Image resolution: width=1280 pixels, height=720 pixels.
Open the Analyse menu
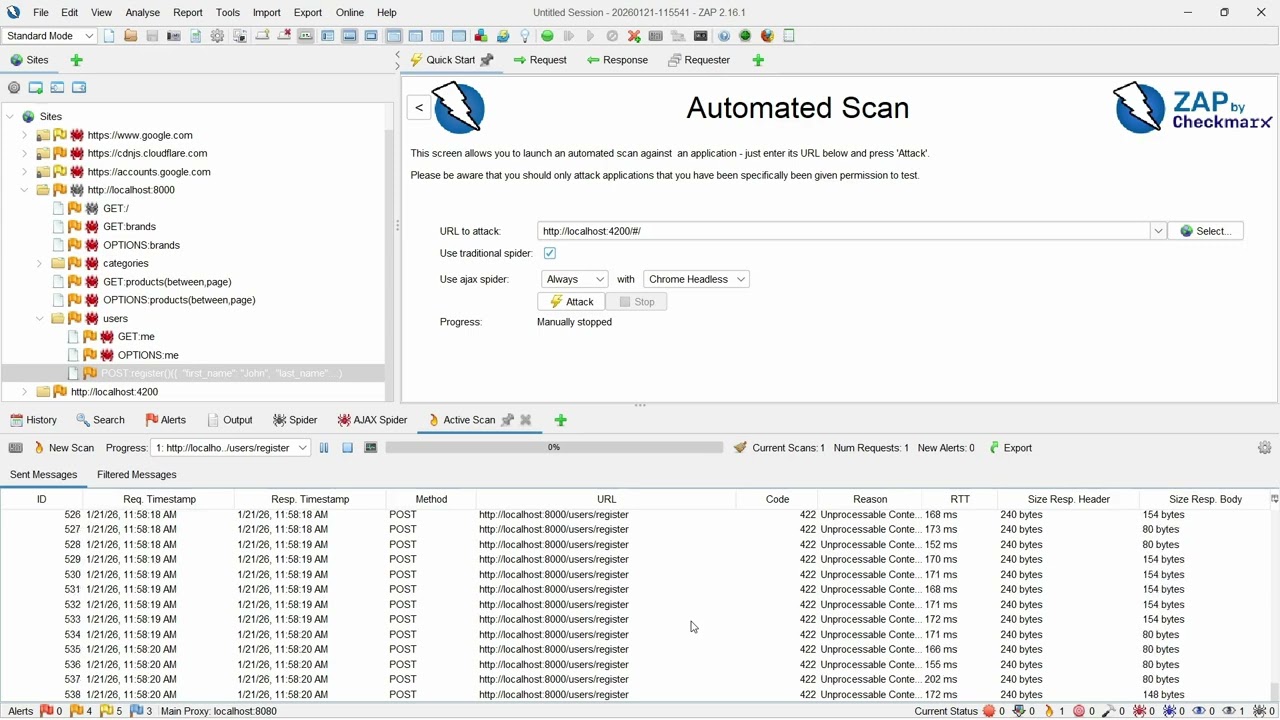tap(143, 13)
